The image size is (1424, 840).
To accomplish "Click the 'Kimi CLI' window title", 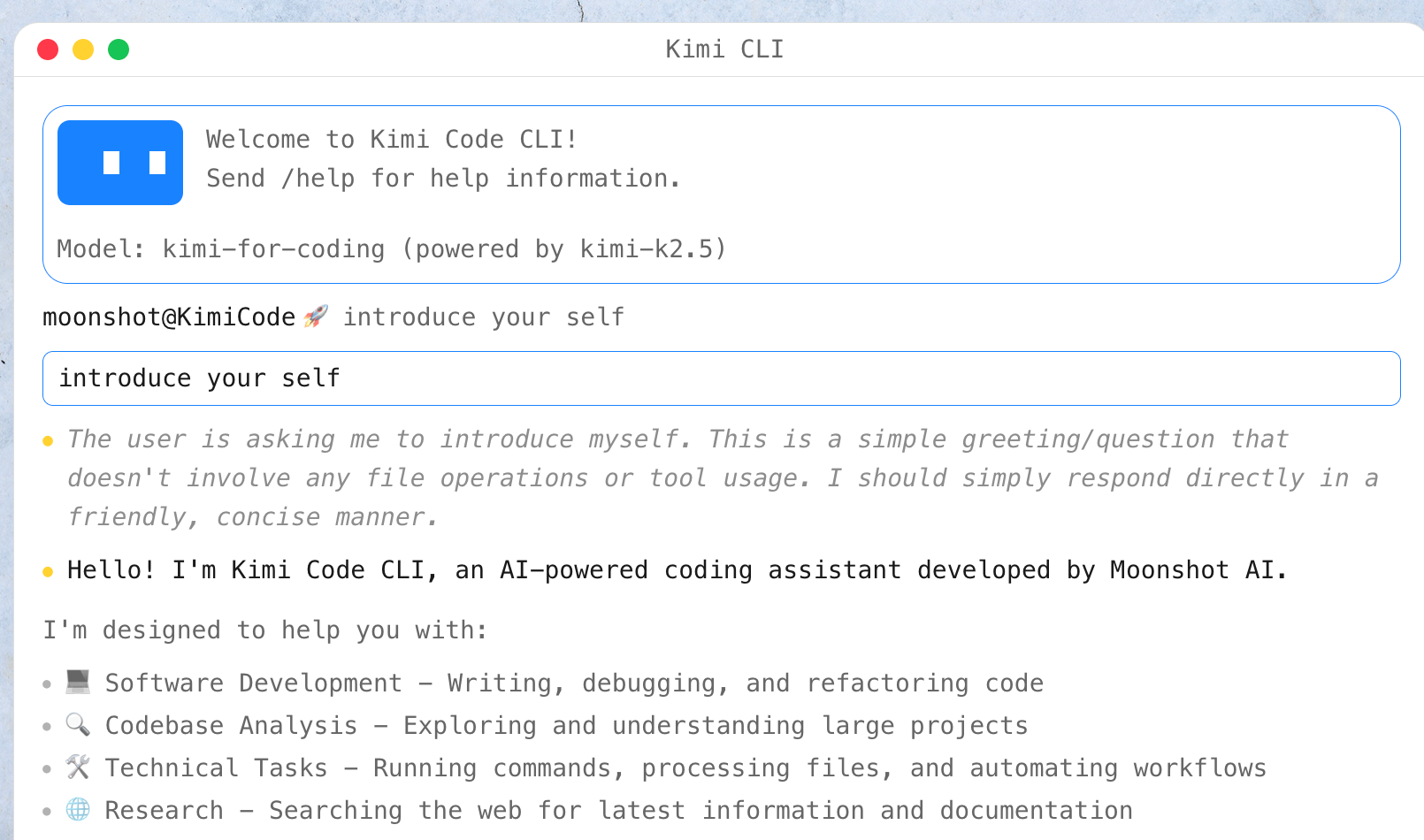I will click(x=724, y=50).
